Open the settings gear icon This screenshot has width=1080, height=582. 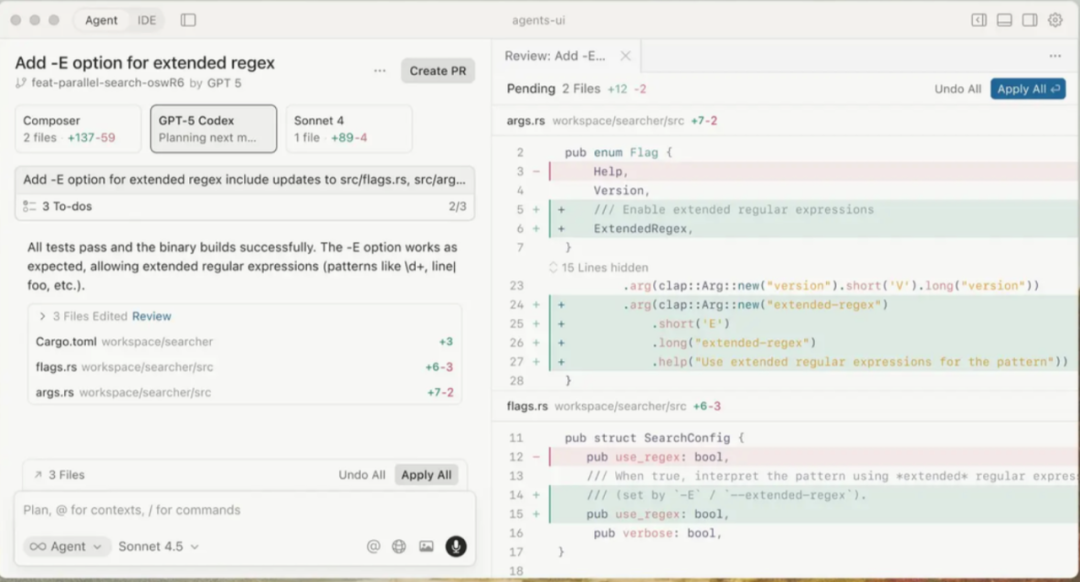(1055, 19)
